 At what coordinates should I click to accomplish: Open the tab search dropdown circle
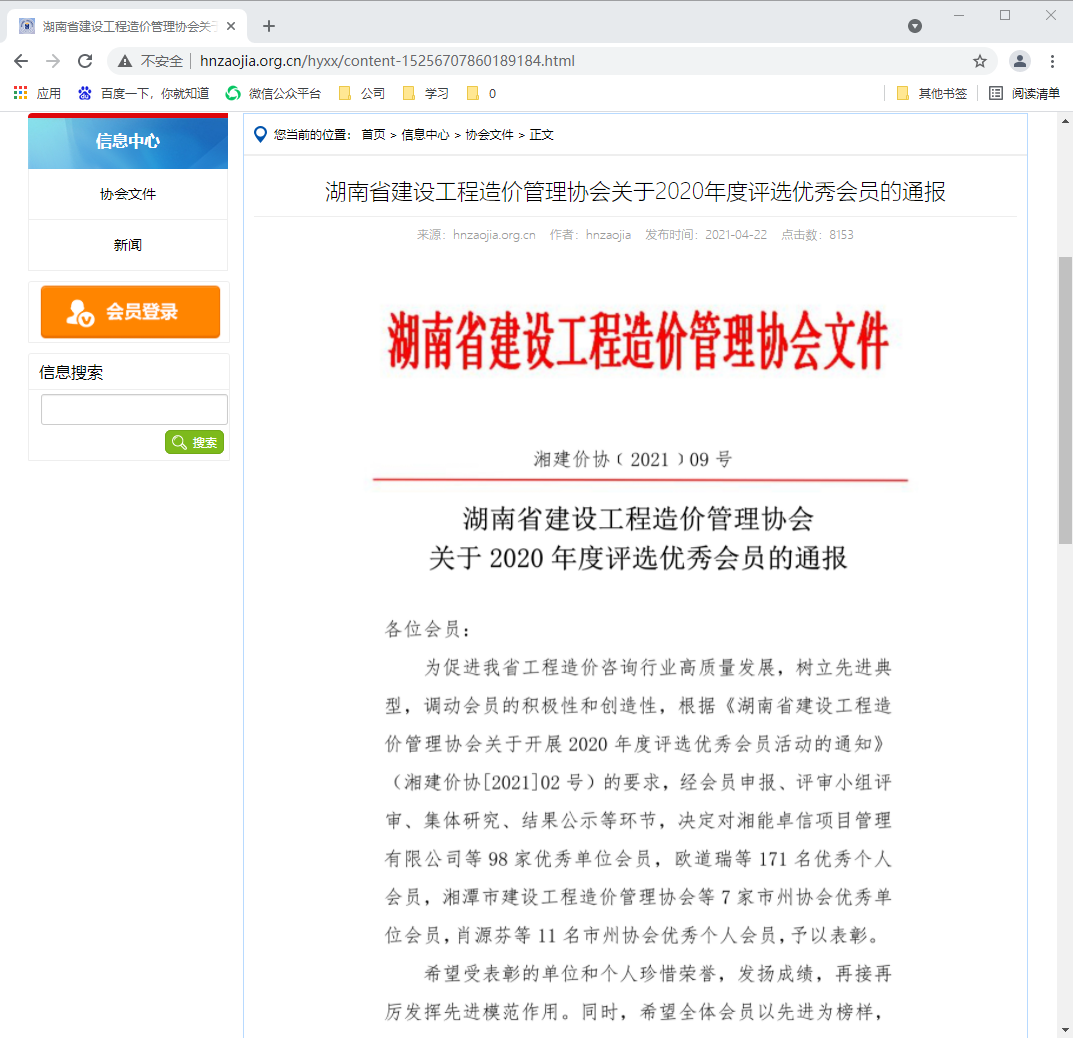coord(915,26)
